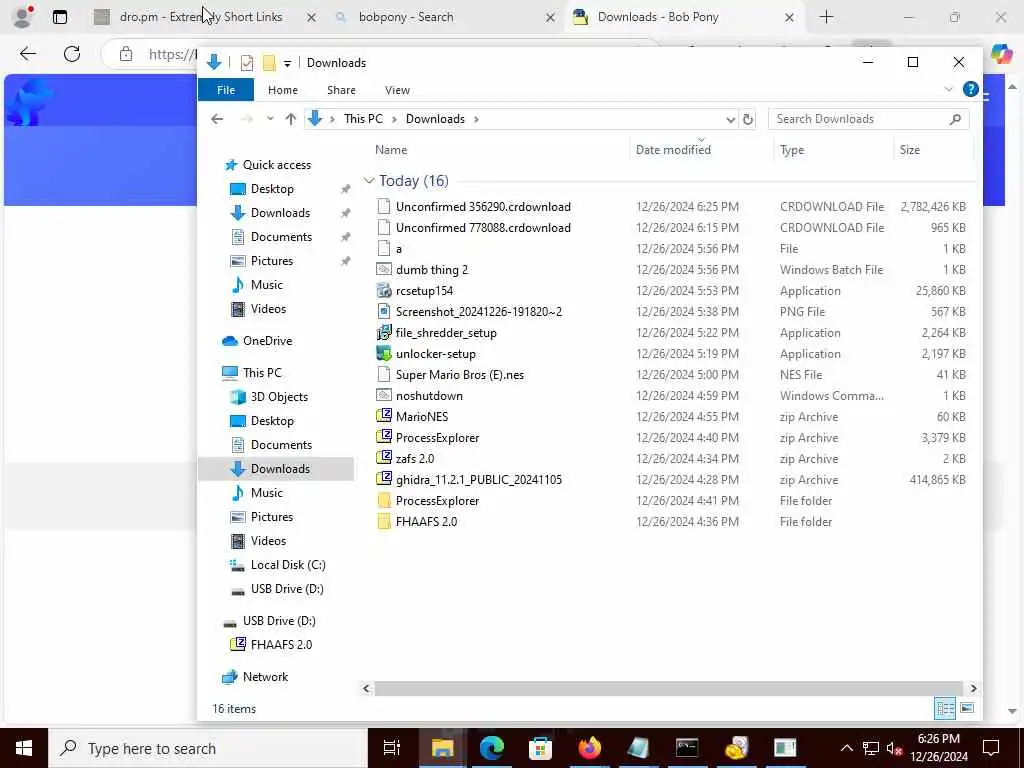The image size is (1024, 768).
Task: Open the address bar history dropdown
Action: (730, 119)
